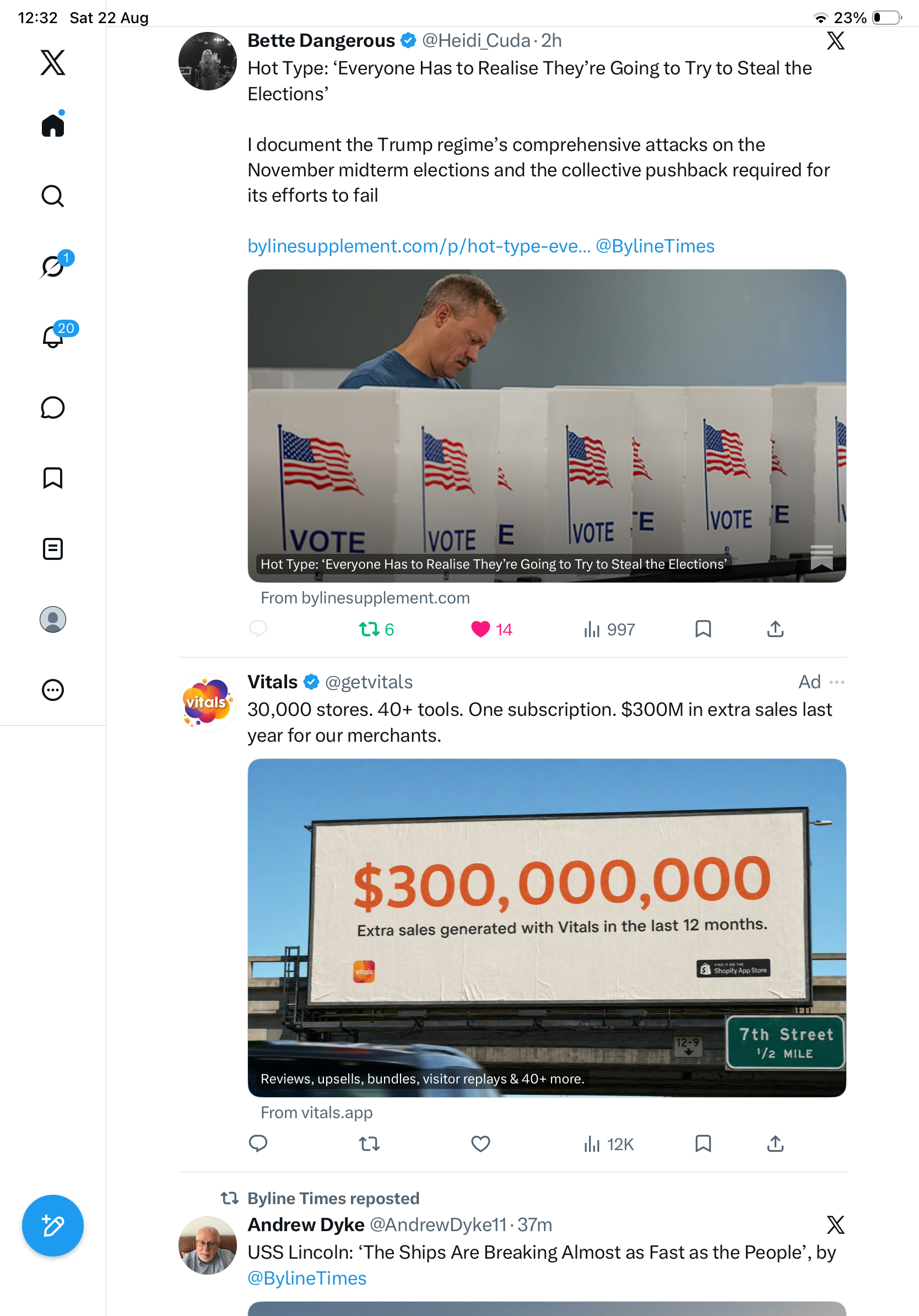Open Messages chat bubble in sidebar
The height and width of the screenshot is (1316, 919).
click(x=53, y=407)
